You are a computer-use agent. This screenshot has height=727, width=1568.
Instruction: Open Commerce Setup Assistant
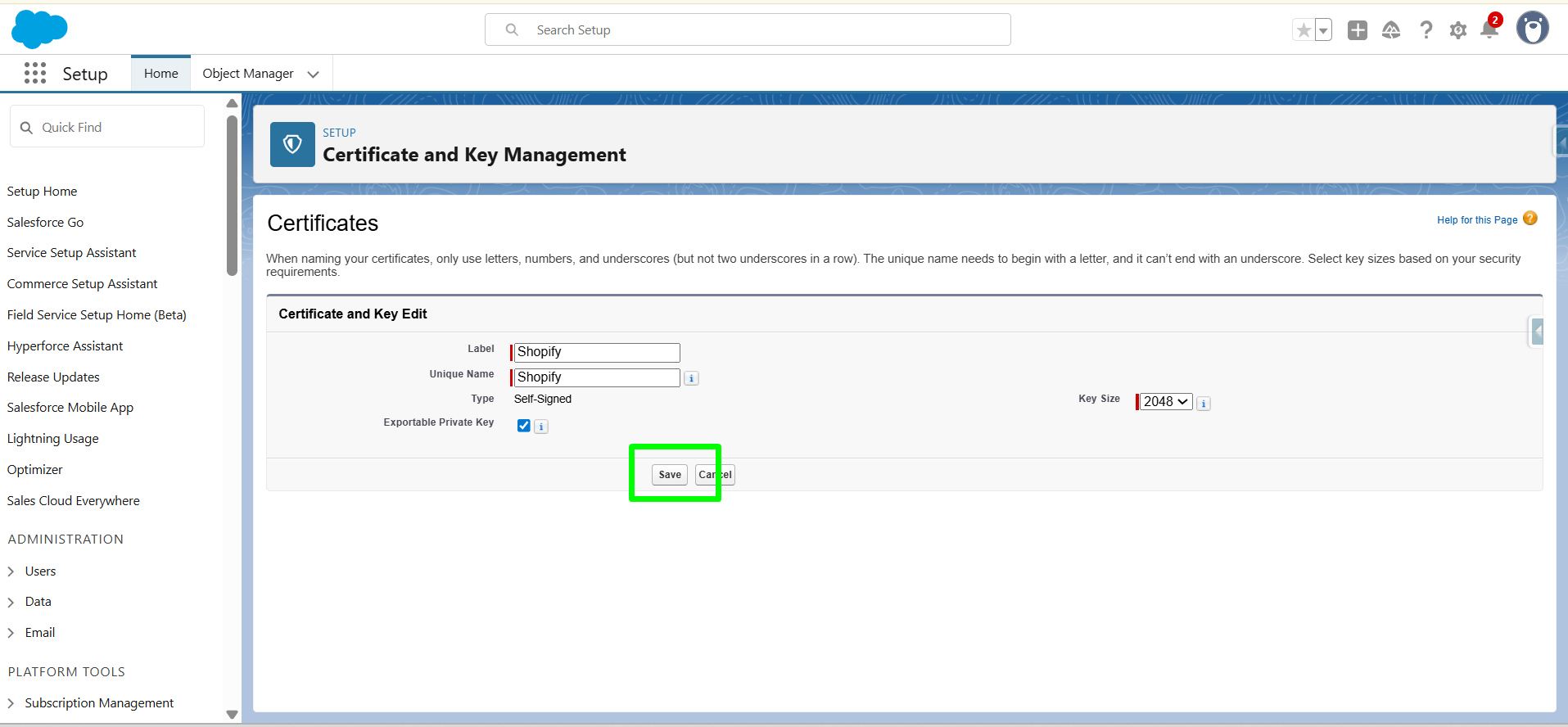click(83, 284)
